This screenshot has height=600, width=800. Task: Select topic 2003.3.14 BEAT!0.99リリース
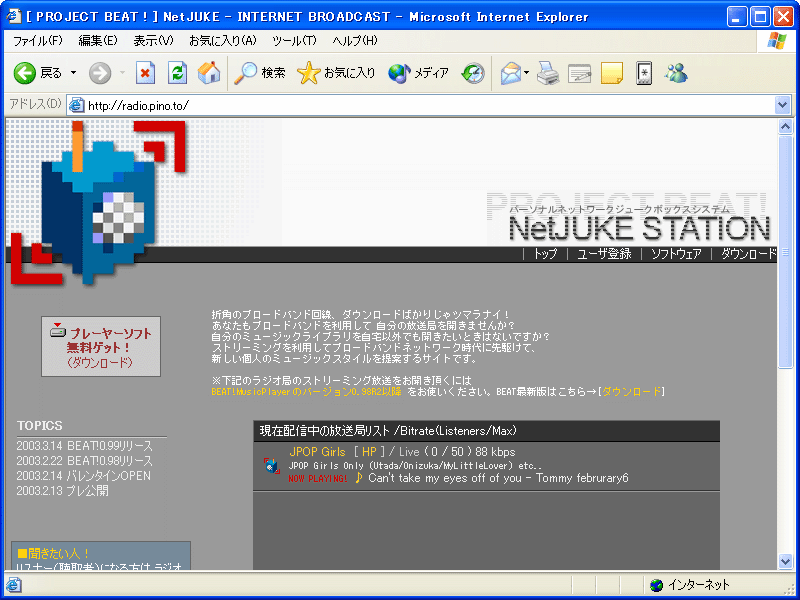click(84, 446)
